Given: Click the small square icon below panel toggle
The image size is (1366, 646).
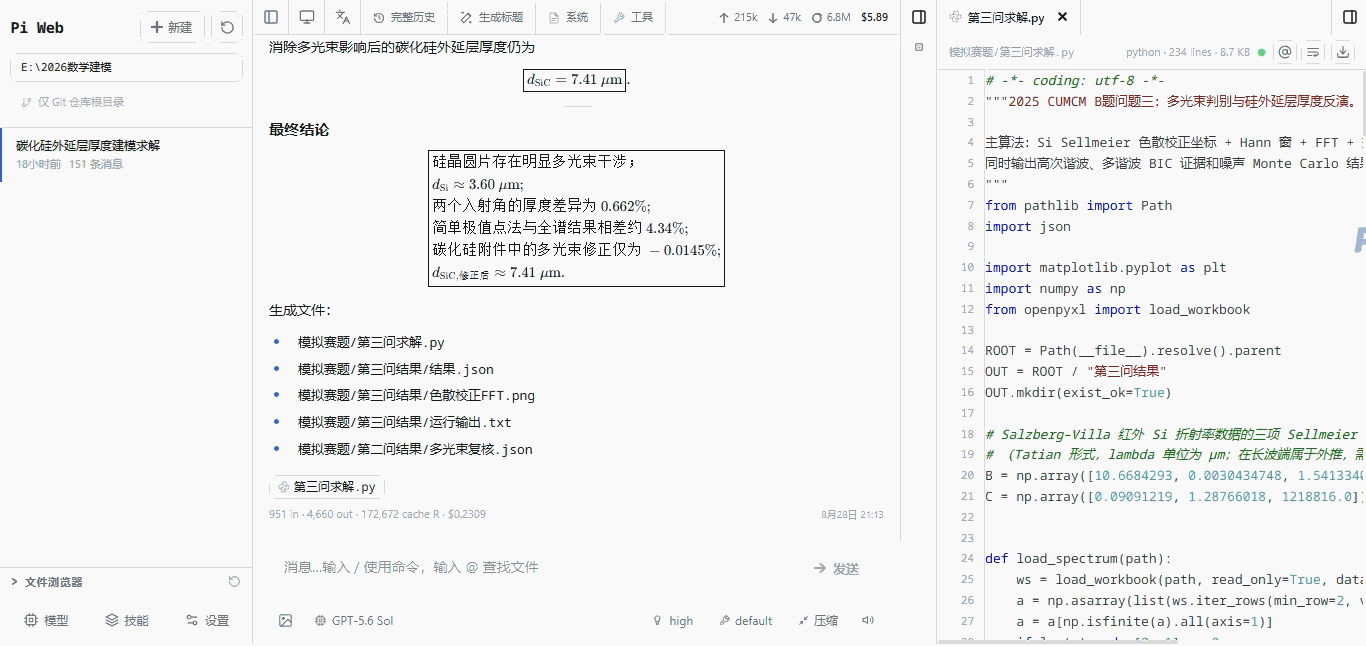Looking at the screenshot, I should click(x=919, y=47).
